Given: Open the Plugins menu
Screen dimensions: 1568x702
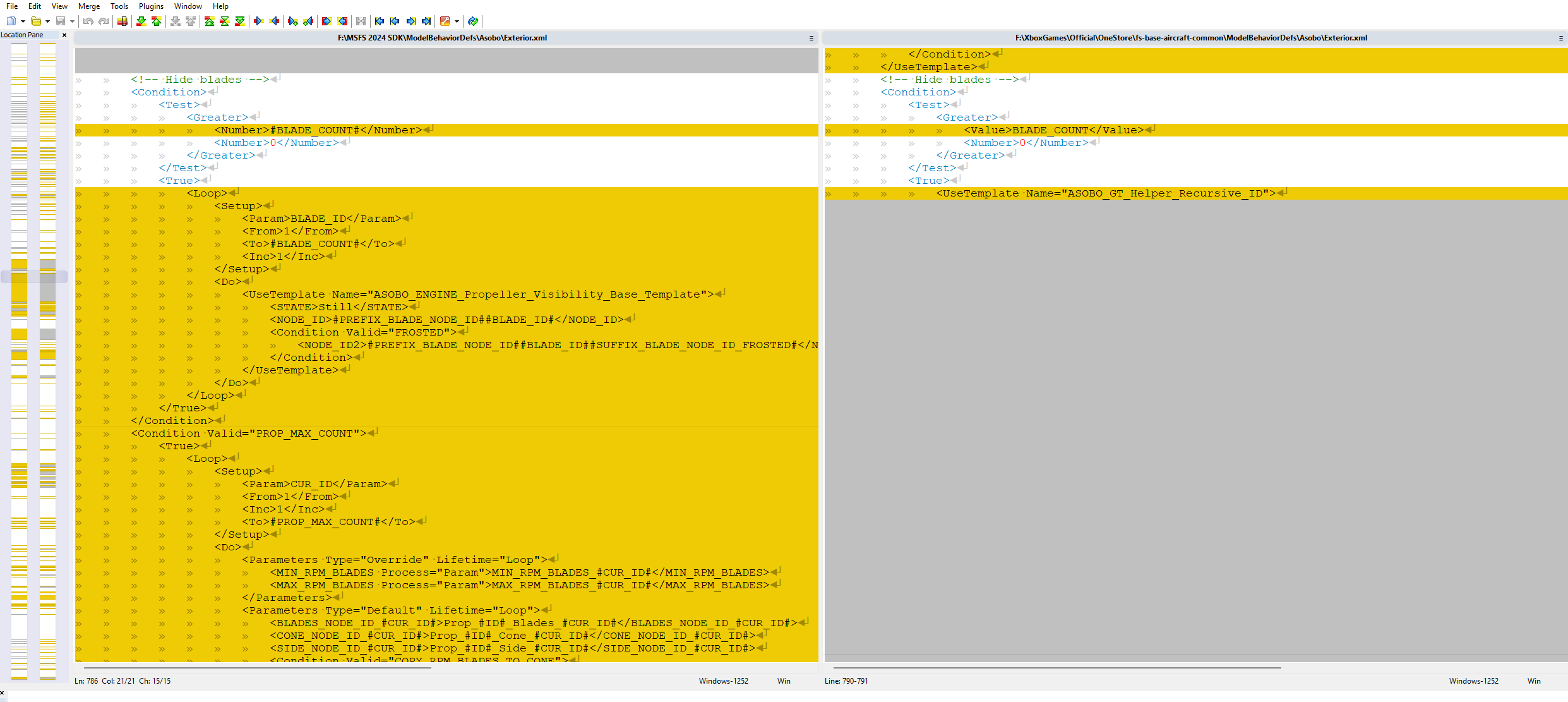Looking at the screenshot, I should 151,6.
